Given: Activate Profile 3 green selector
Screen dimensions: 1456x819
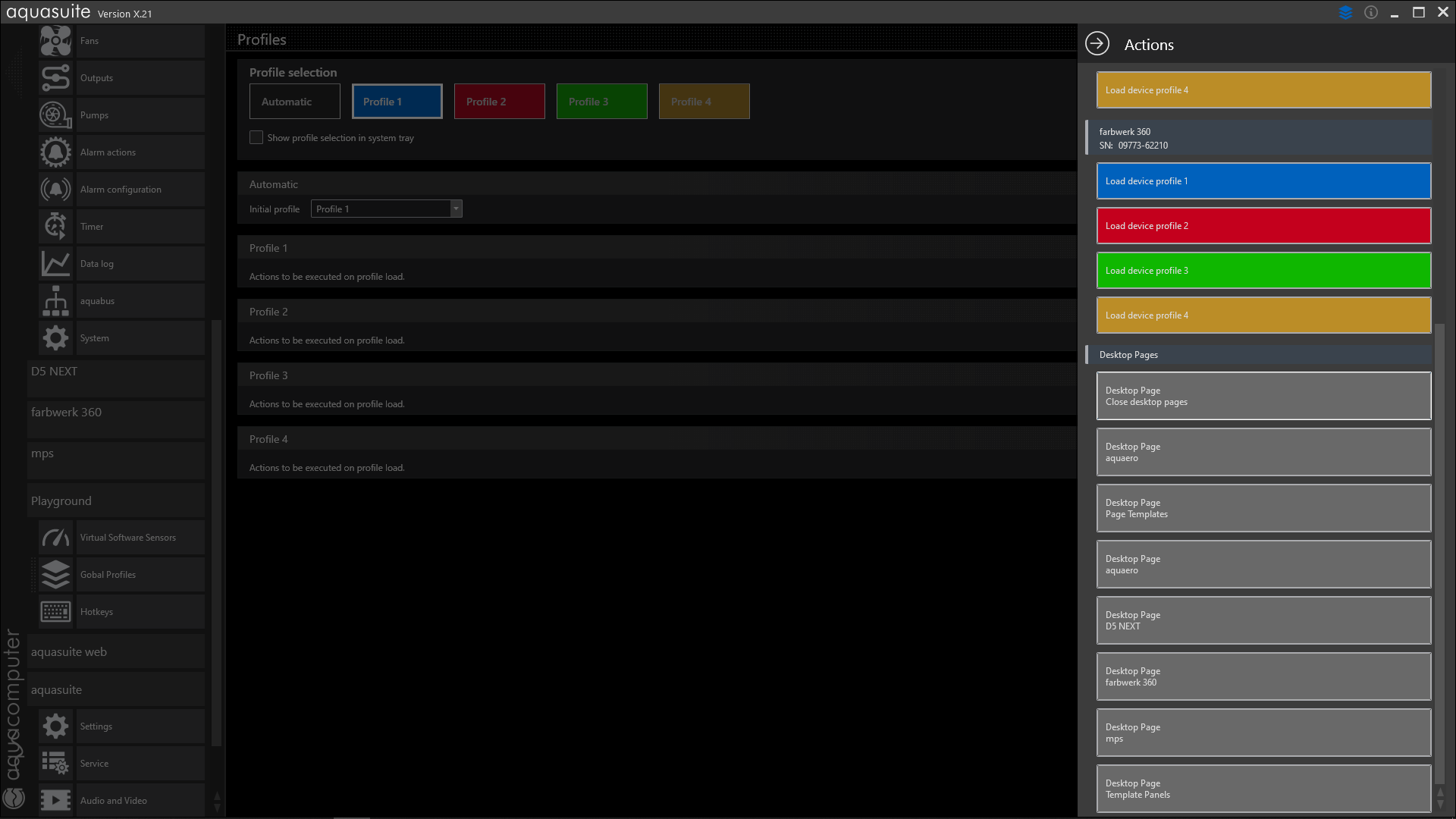Looking at the screenshot, I should point(601,102).
